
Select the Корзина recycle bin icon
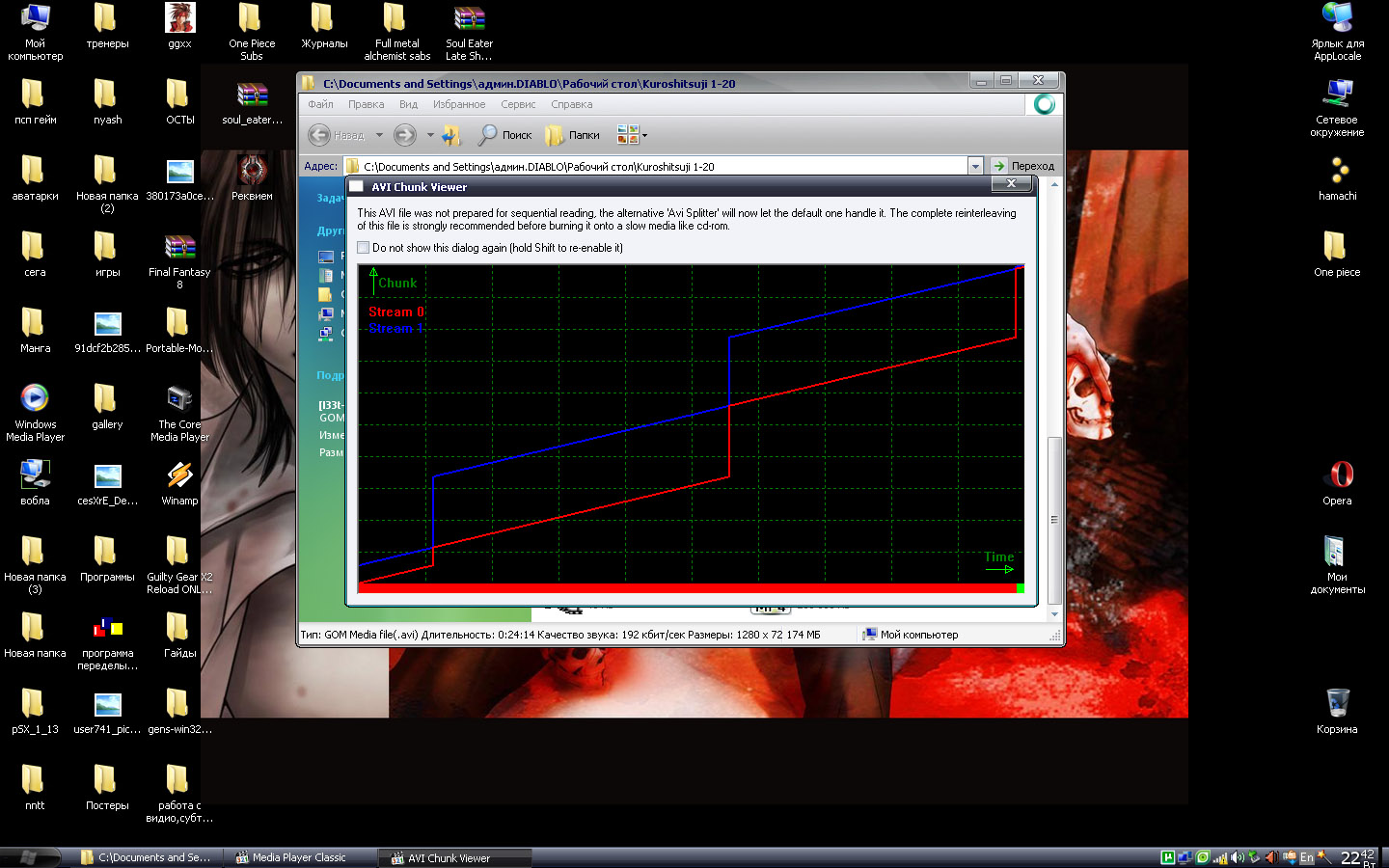1337,712
